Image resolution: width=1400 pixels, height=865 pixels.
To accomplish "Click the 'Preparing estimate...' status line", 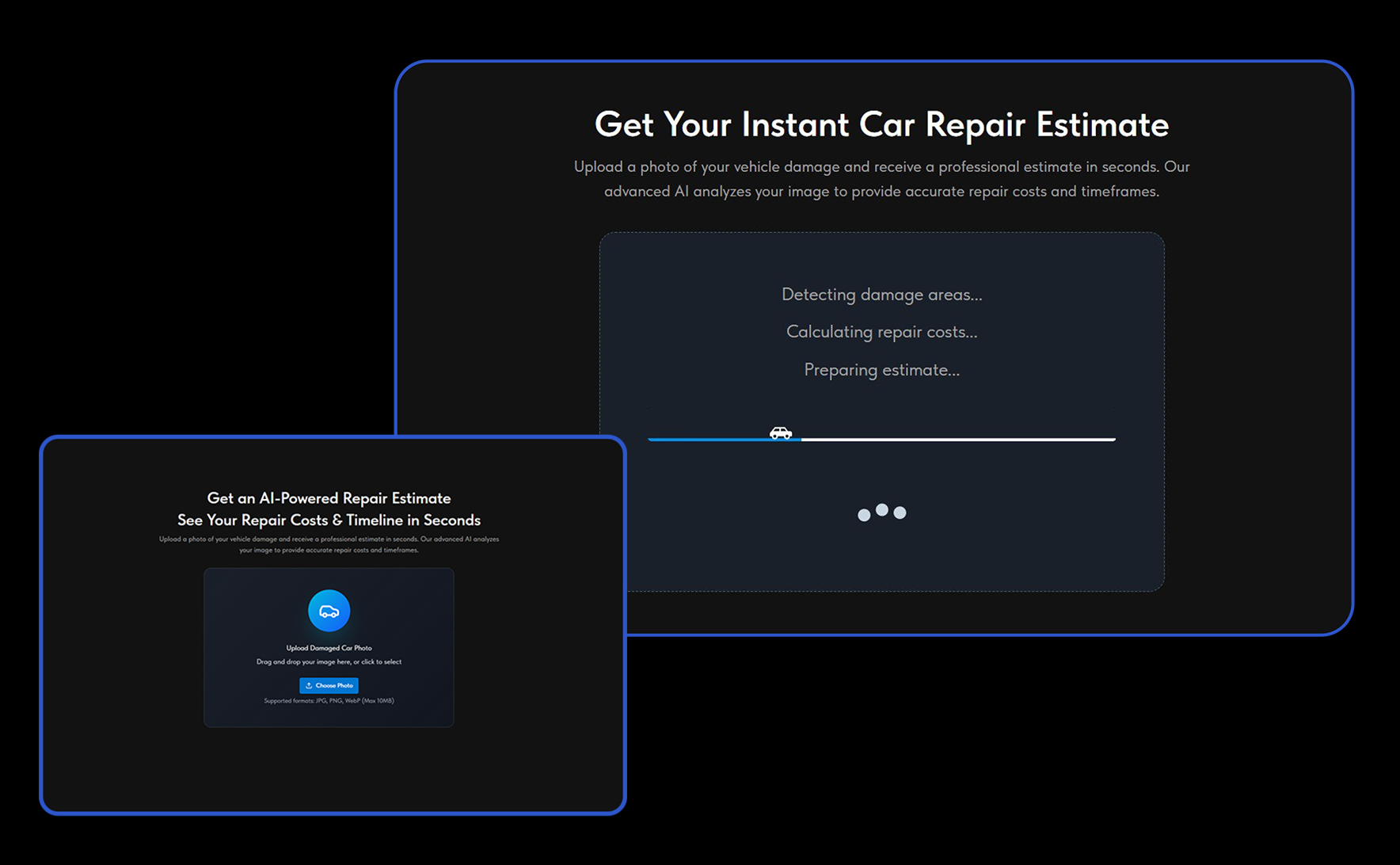I will [x=881, y=370].
